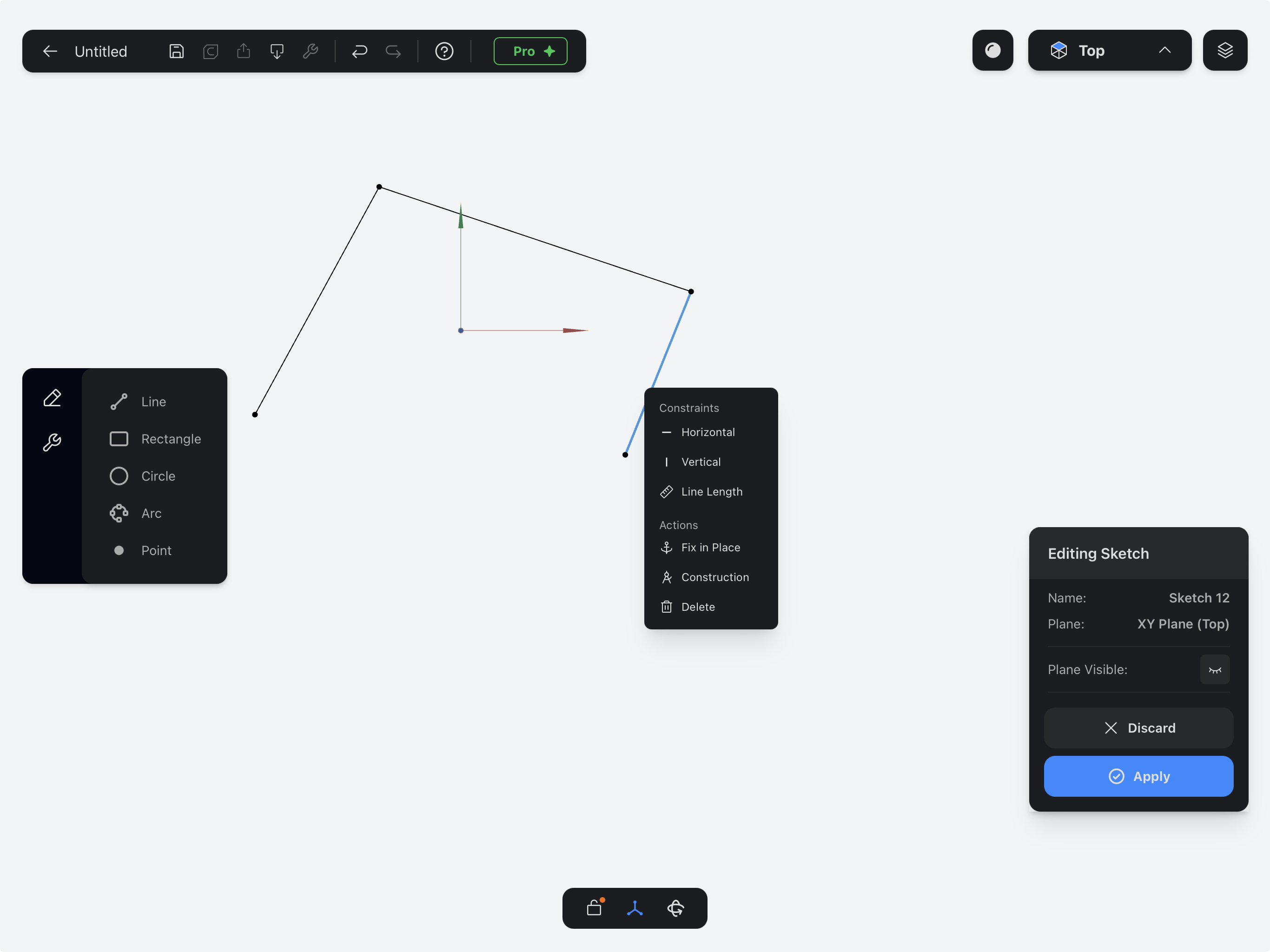The width and height of the screenshot is (1270, 952).
Task: Toggle the sketch lock in the bottom toolbar
Action: click(x=594, y=908)
